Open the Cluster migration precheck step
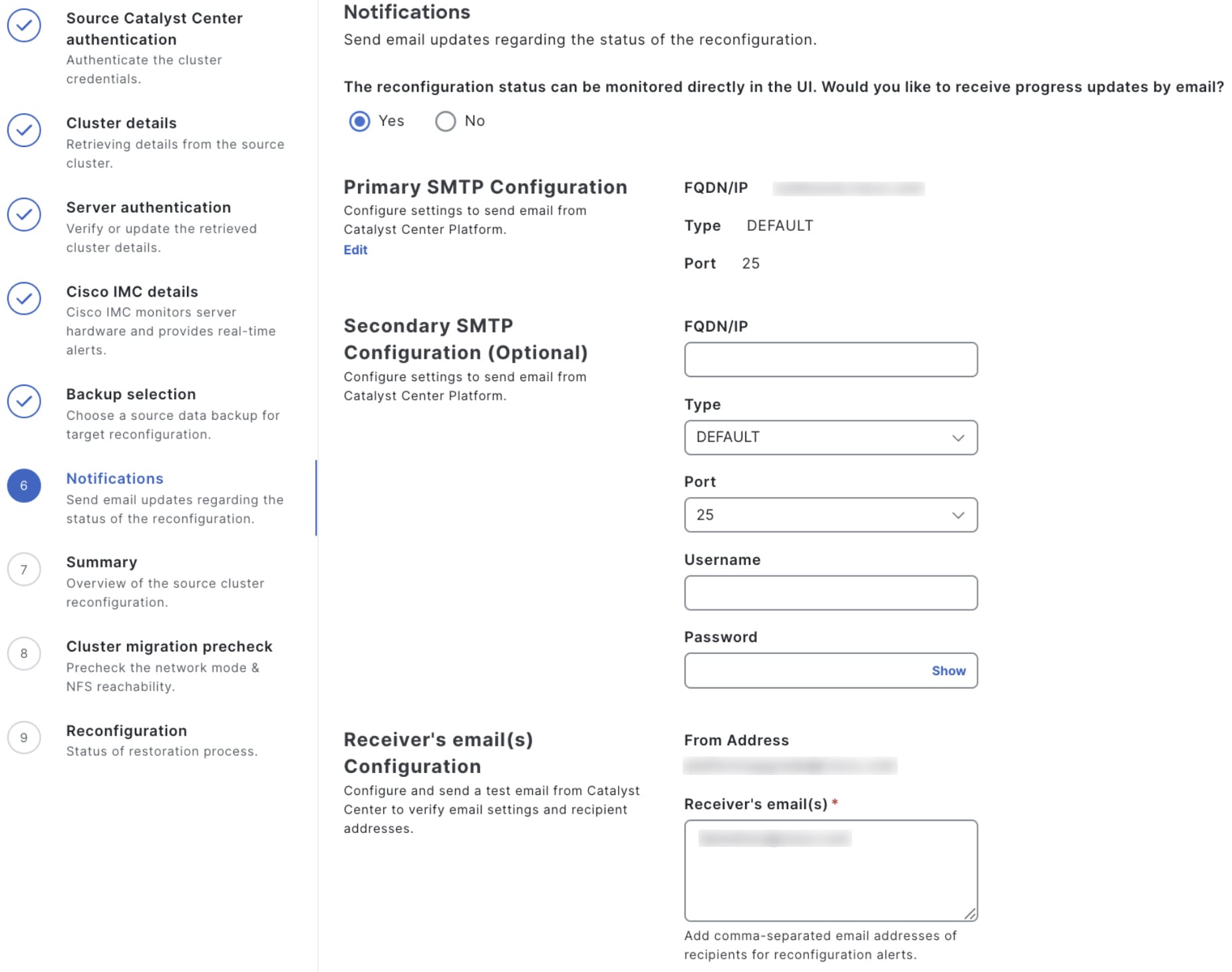This screenshot has height=972, width=1232. 169,647
